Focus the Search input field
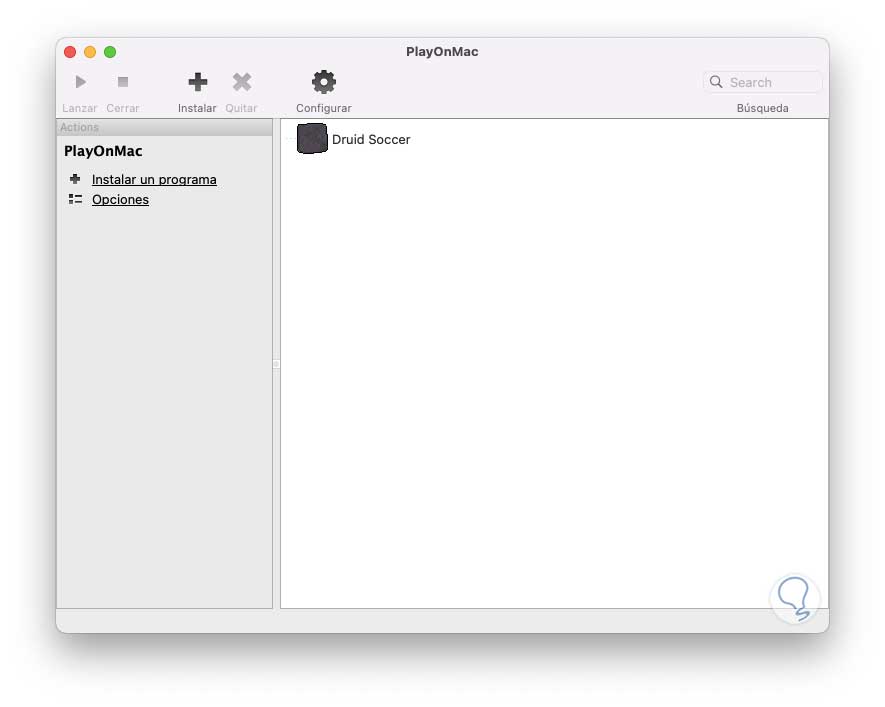 (x=763, y=82)
